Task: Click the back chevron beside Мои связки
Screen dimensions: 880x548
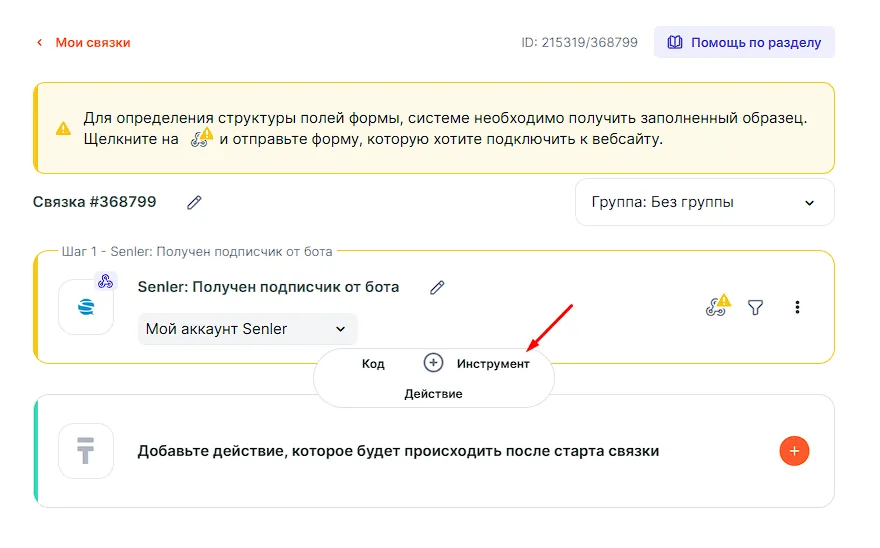Action: coord(40,43)
